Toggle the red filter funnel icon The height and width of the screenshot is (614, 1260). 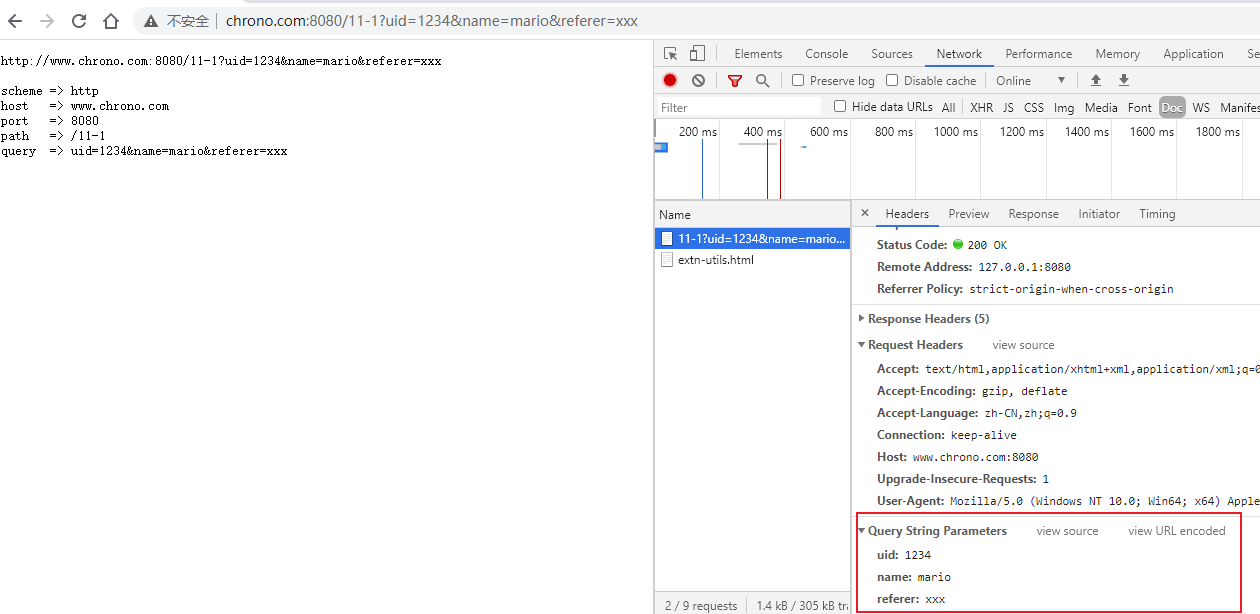pos(735,80)
